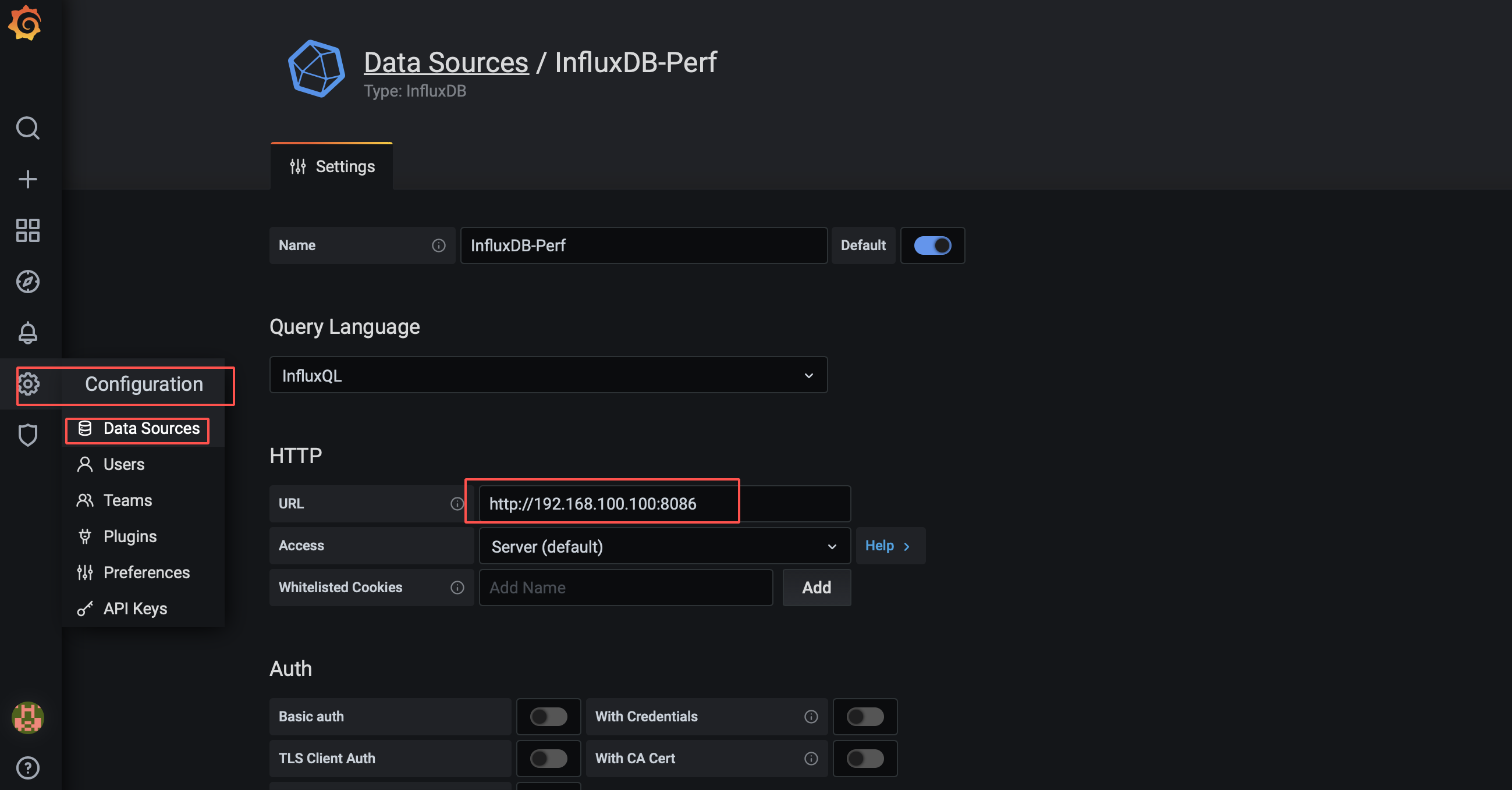Click the Name input field InfluxDB-Perf
This screenshot has width=1512, height=790.
[x=644, y=245]
